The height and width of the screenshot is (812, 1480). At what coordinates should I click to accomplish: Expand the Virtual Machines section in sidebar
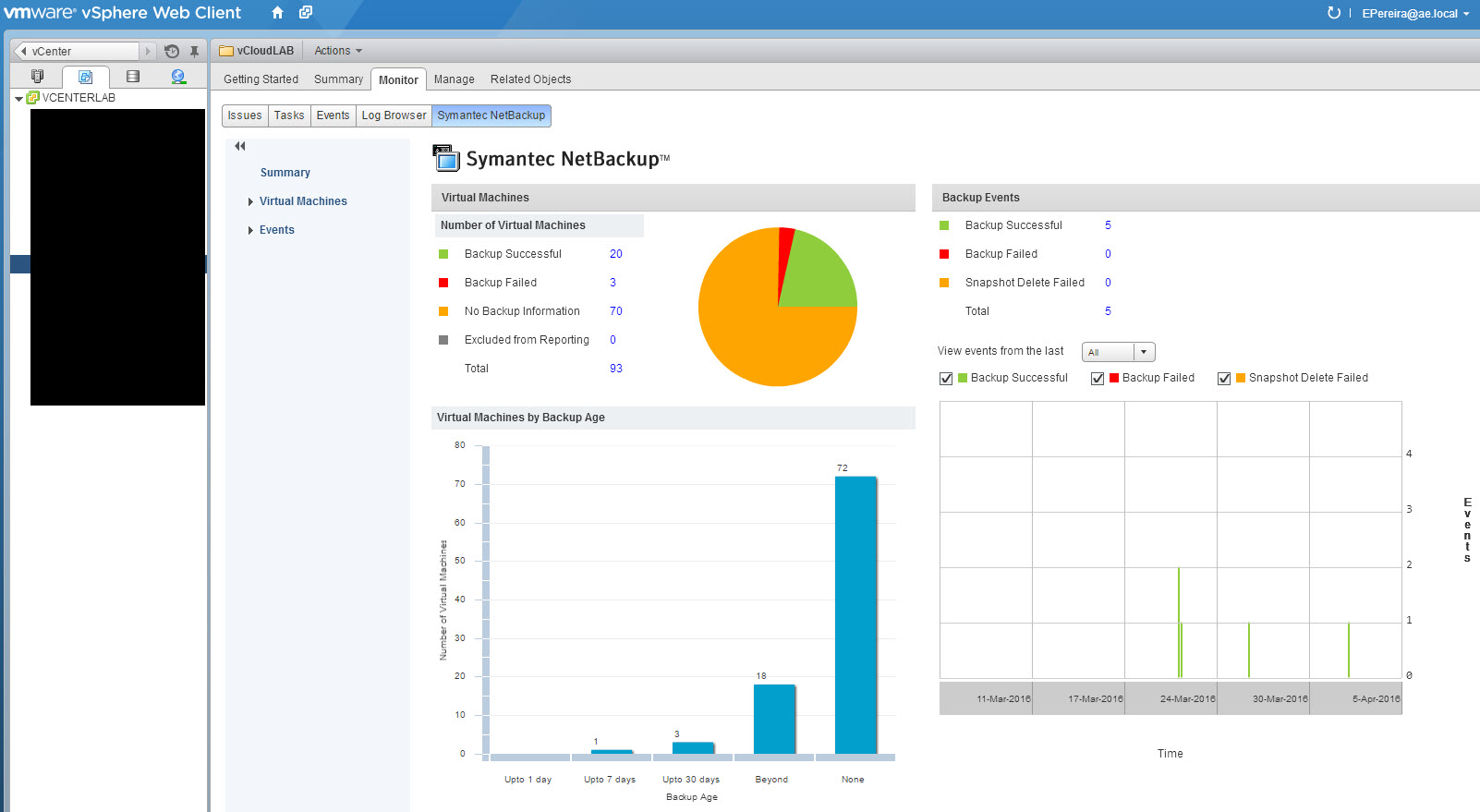coord(250,201)
